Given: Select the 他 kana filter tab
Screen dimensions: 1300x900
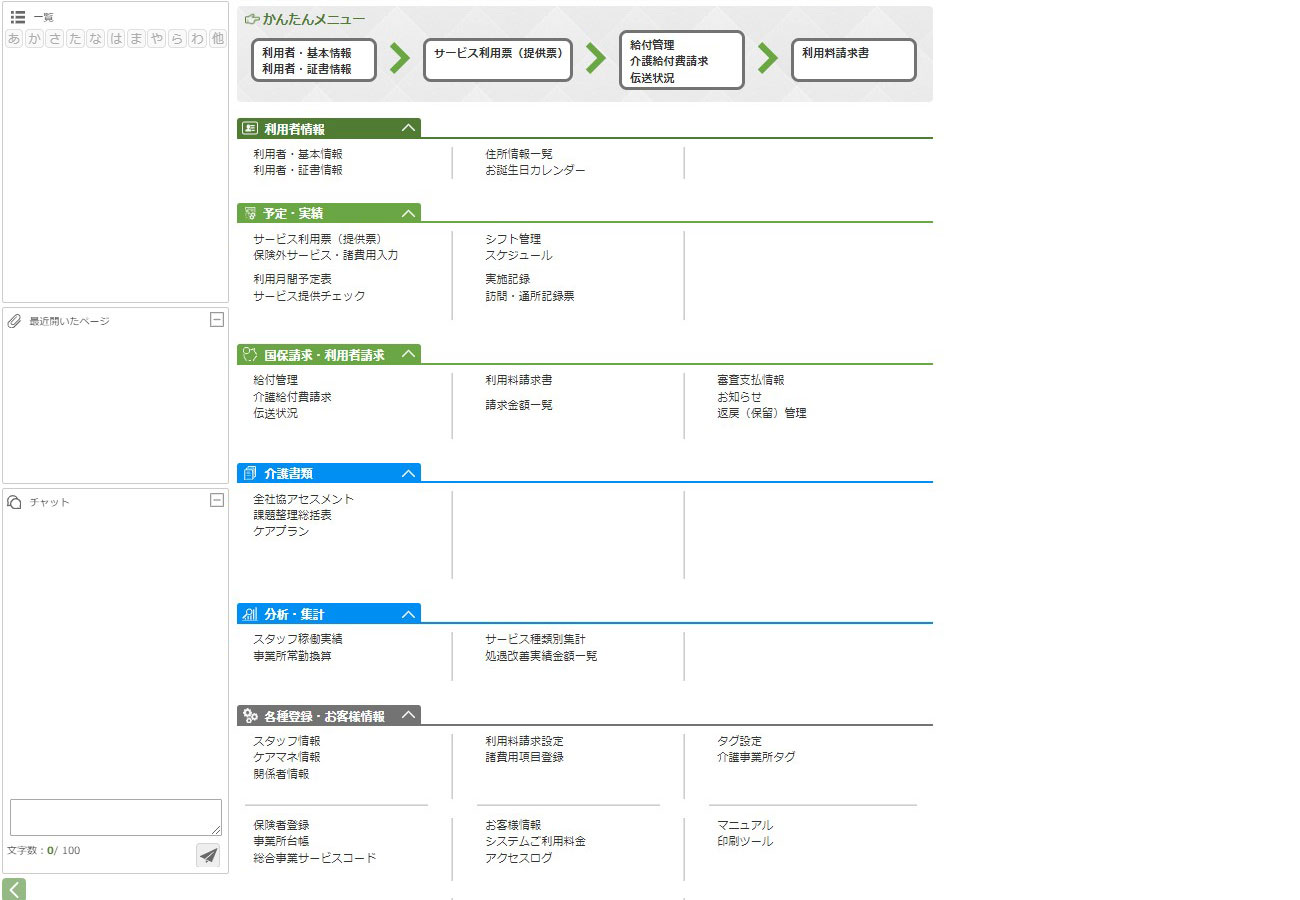Looking at the screenshot, I should coord(218,39).
